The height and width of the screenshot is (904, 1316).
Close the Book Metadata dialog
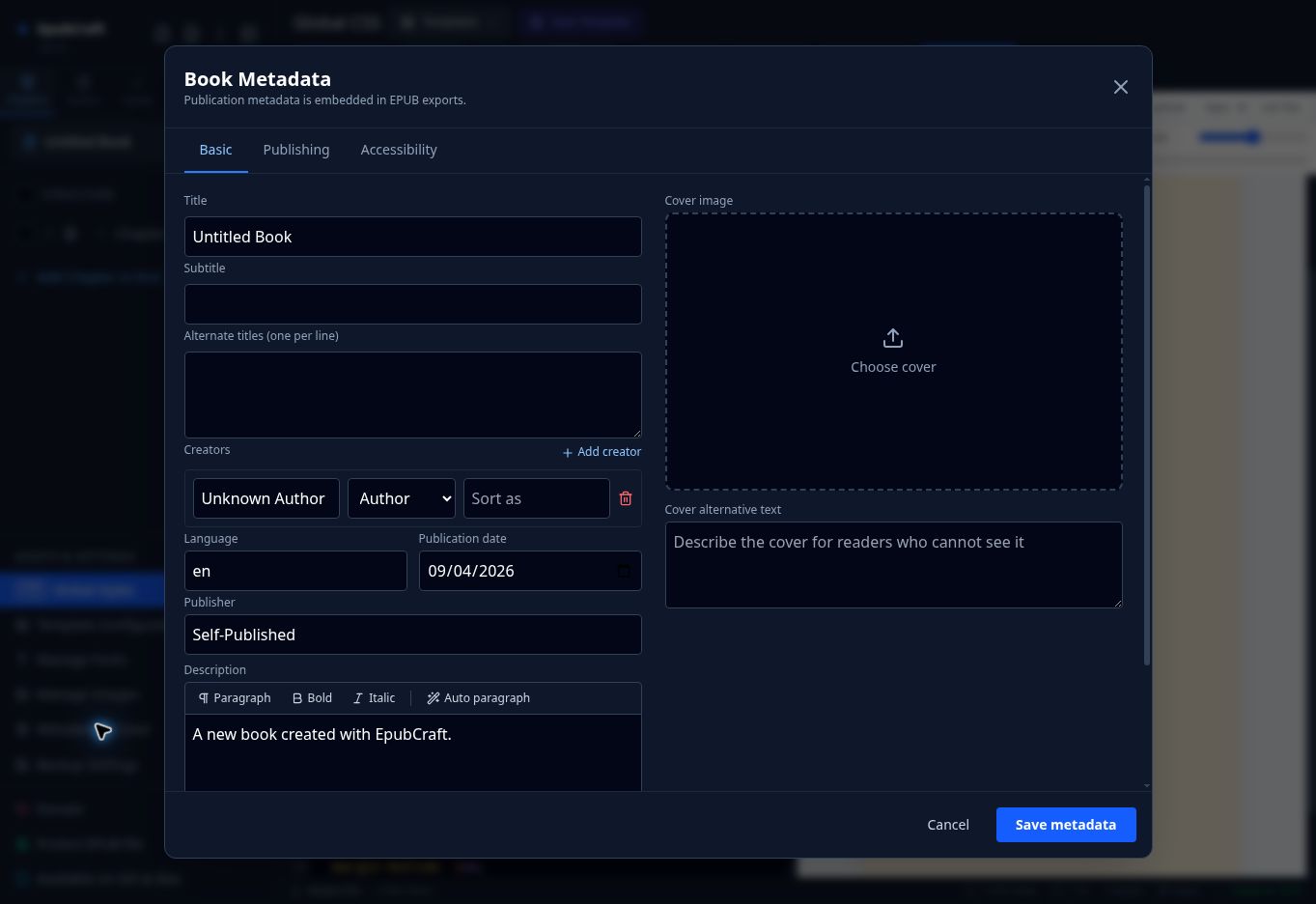(x=1120, y=87)
